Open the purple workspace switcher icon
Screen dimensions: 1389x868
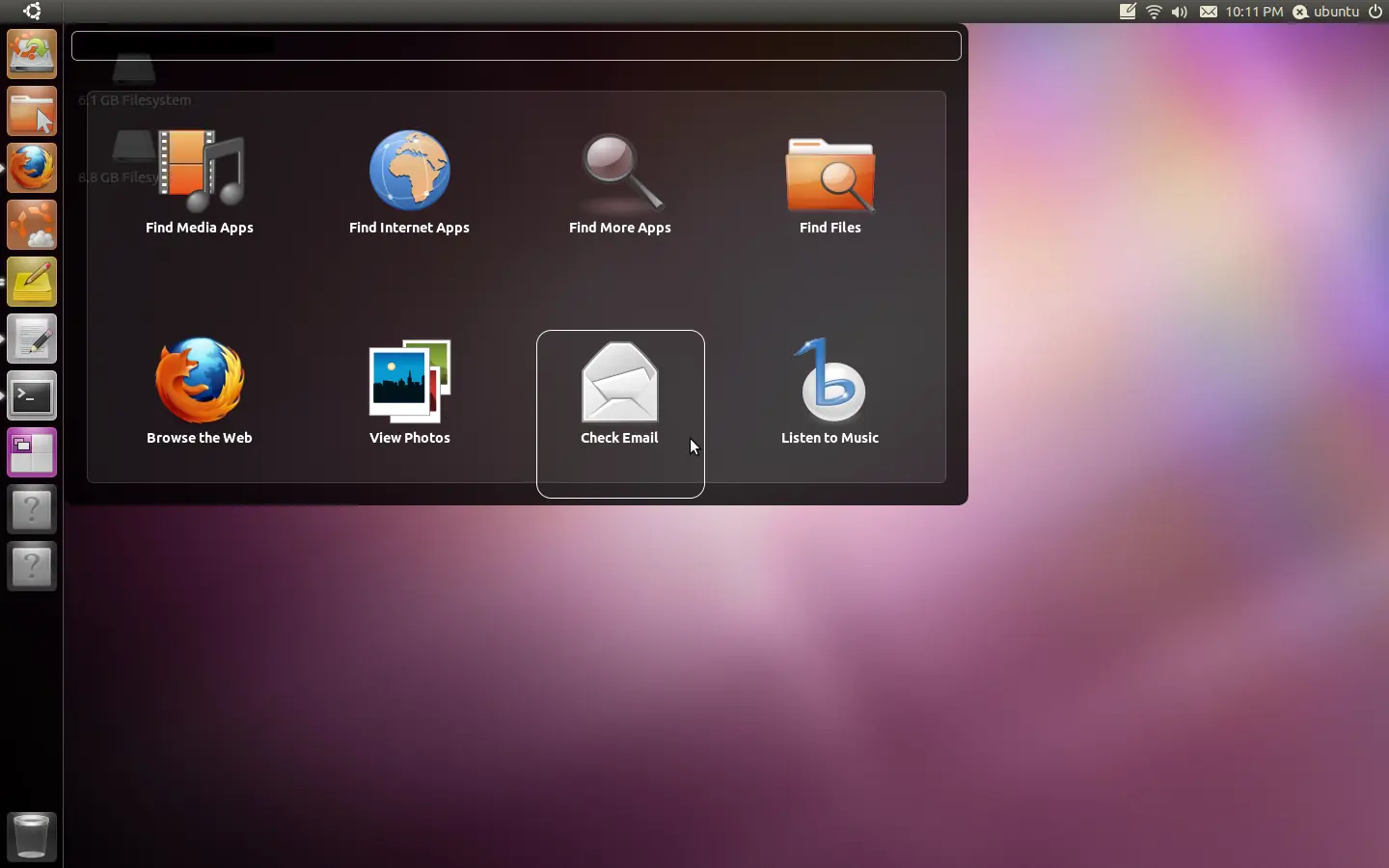(32, 453)
